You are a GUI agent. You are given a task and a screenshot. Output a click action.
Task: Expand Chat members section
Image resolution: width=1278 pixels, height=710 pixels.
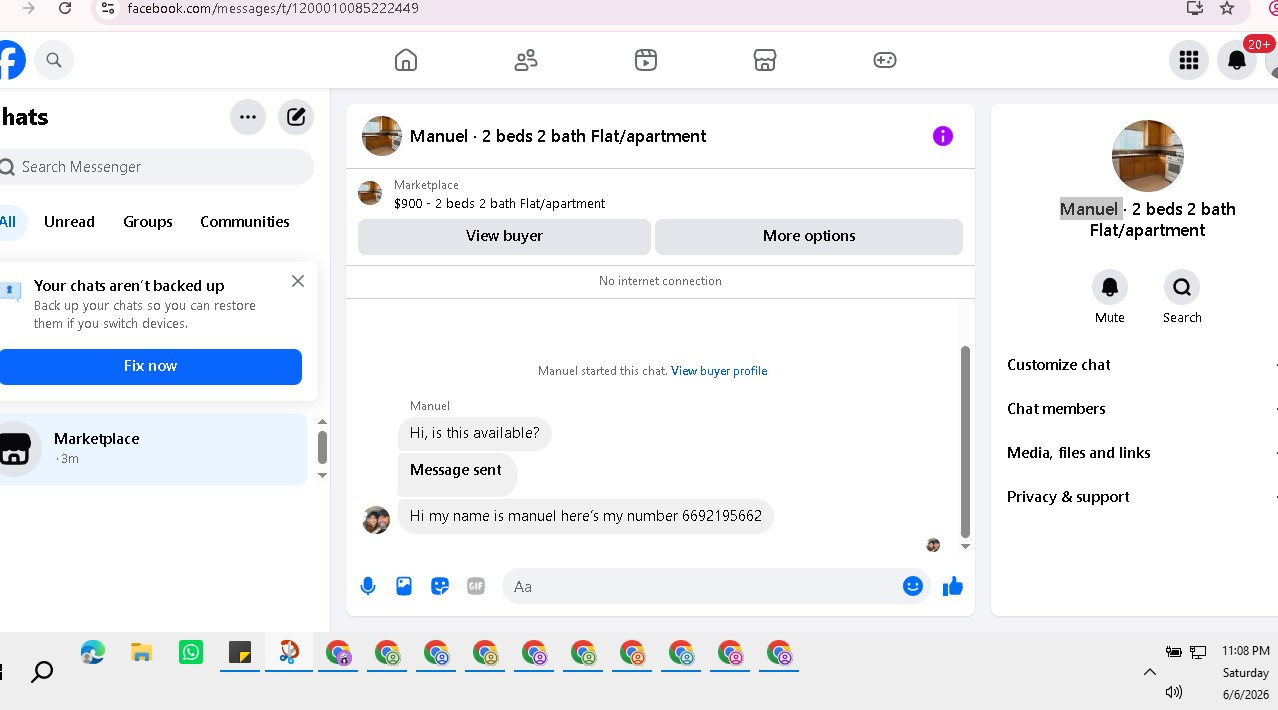pos(1142,409)
